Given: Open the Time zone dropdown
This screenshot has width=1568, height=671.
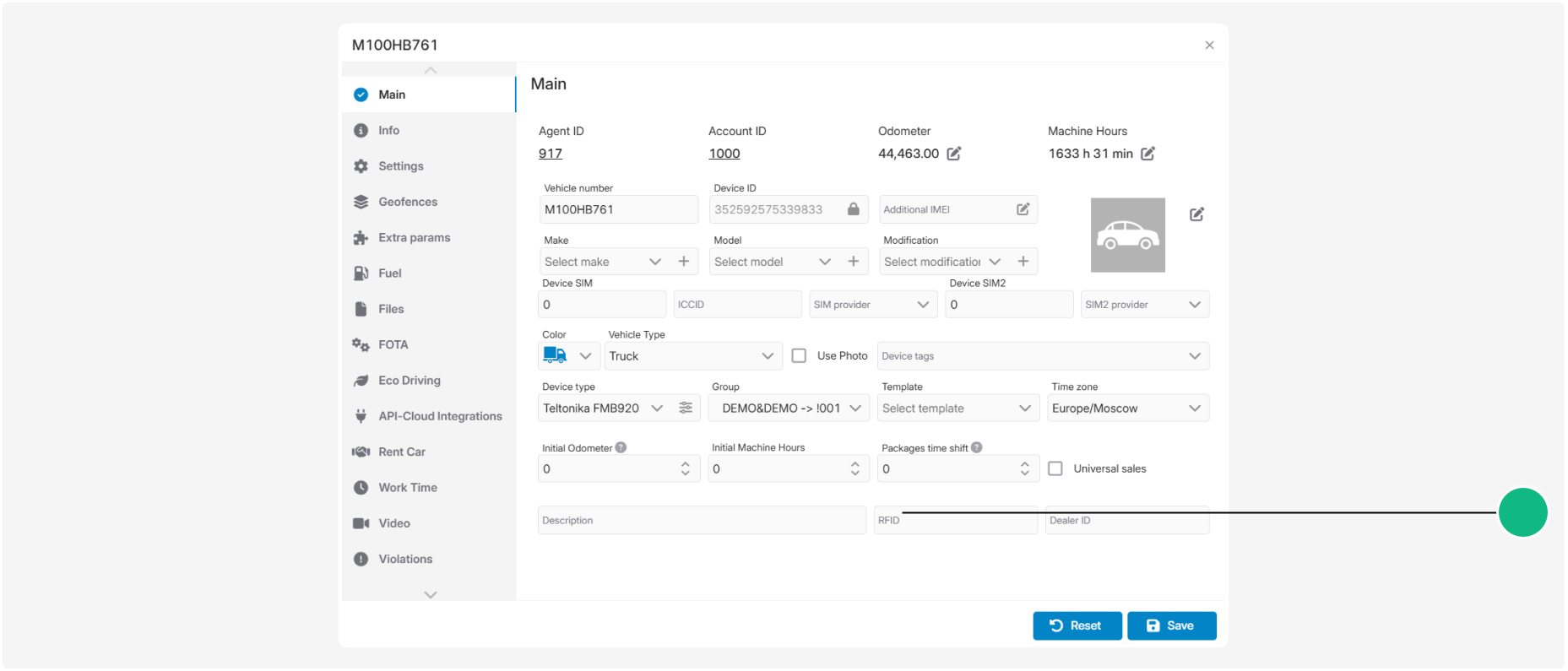Looking at the screenshot, I should pyautogui.click(x=1128, y=409).
